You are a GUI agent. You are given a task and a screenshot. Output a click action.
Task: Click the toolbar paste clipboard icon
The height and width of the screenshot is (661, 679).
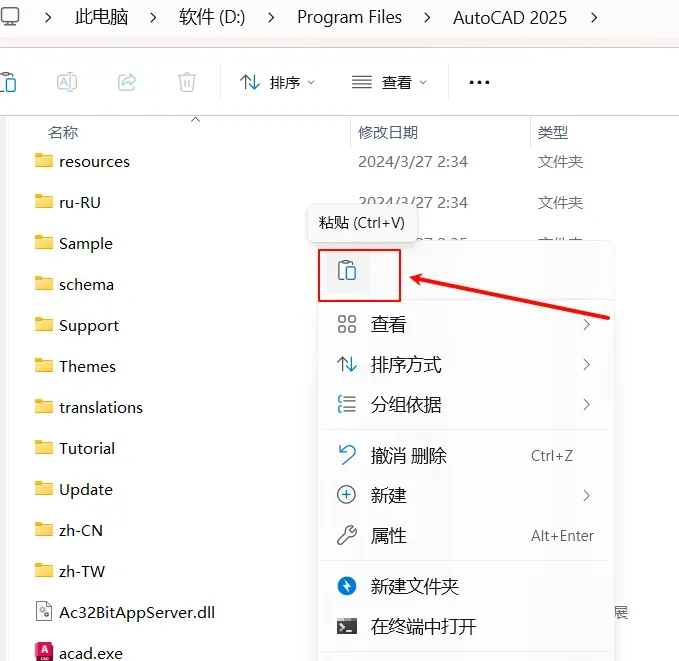[x=8, y=82]
